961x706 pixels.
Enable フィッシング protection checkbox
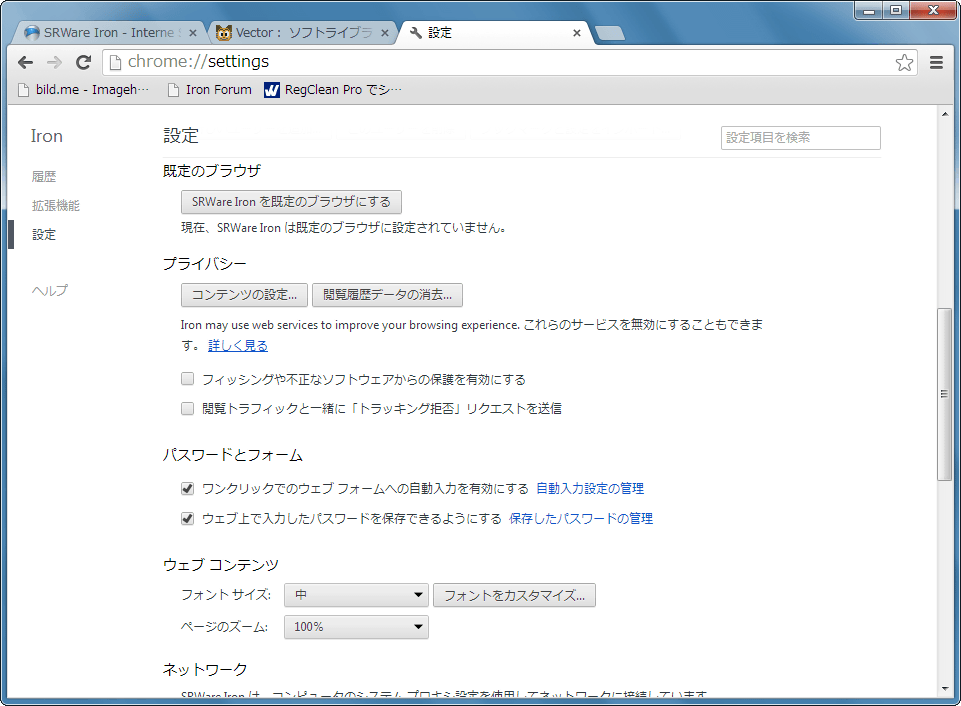(x=188, y=379)
